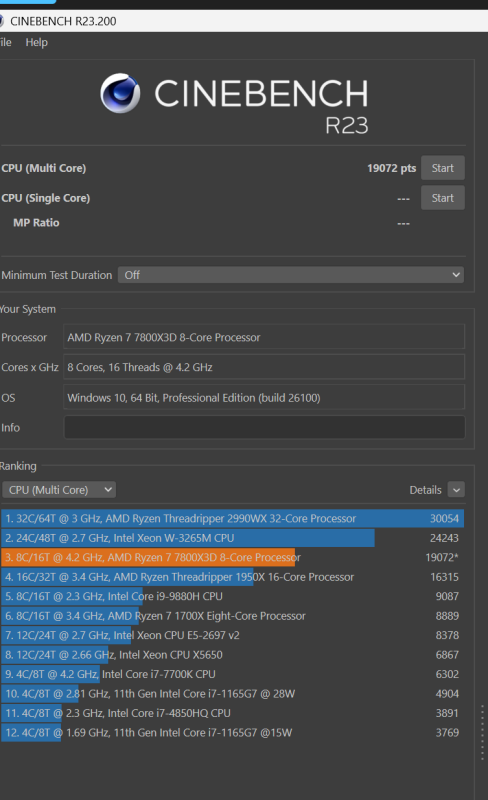Open the Minimum Test Duration dropdown
The width and height of the screenshot is (488, 800).
[x=291, y=275]
